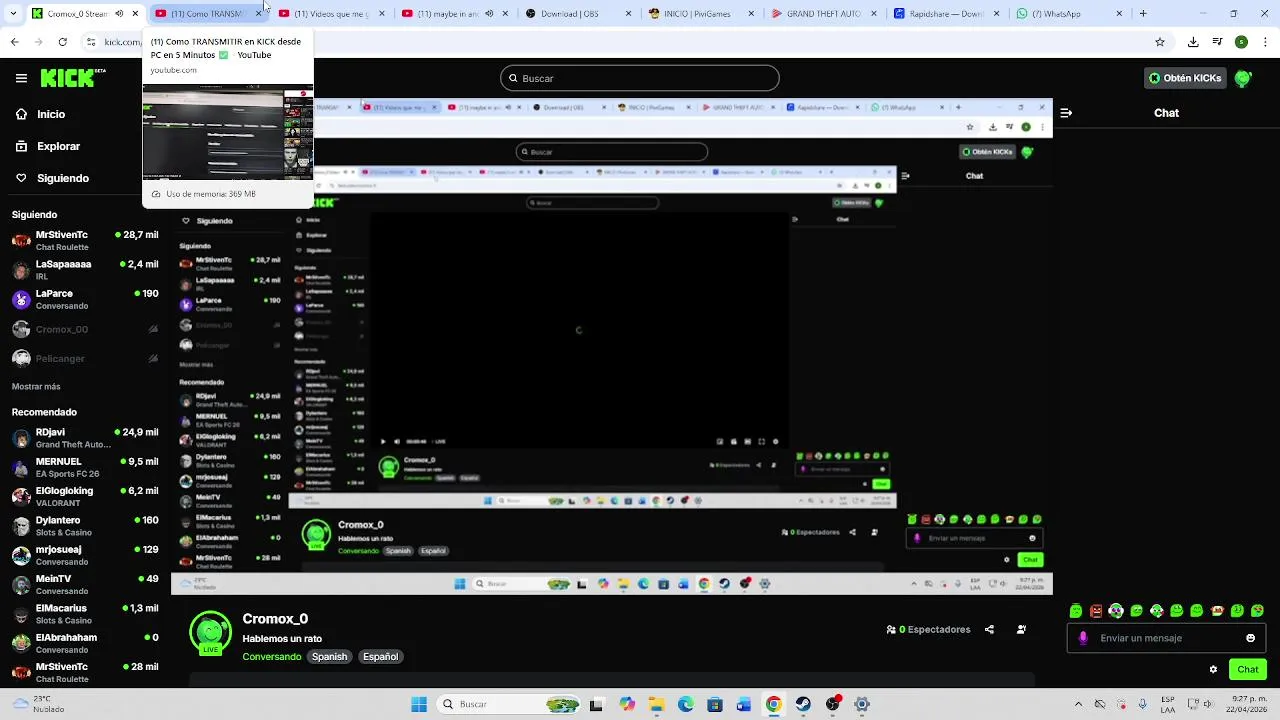Open recommended channel MERNUEL
Screen dimensions: 1280x720
[85, 467]
